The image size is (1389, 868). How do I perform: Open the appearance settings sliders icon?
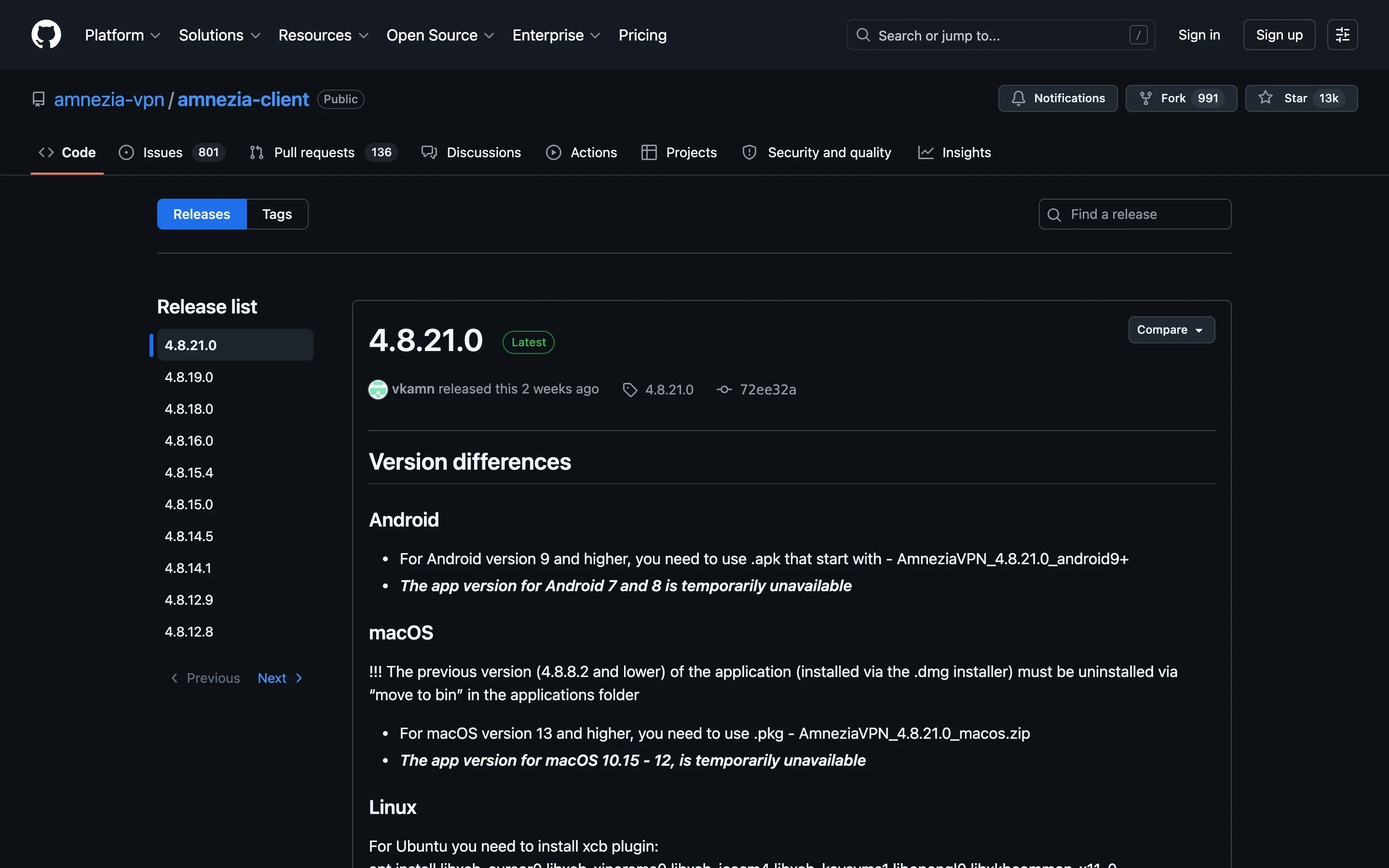[x=1342, y=35]
